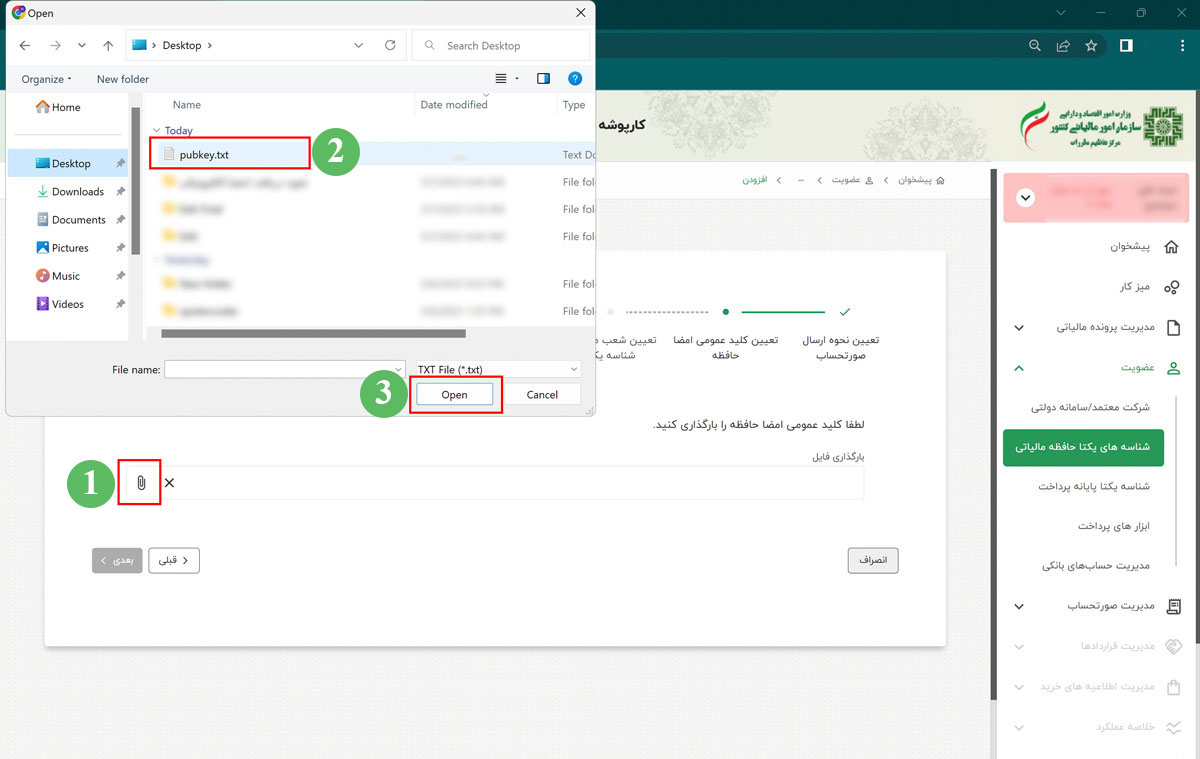Viewport: 1200px width, 759px height.
Task: Open the پیشخوان home sidebar item
Action: tap(1130, 246)
